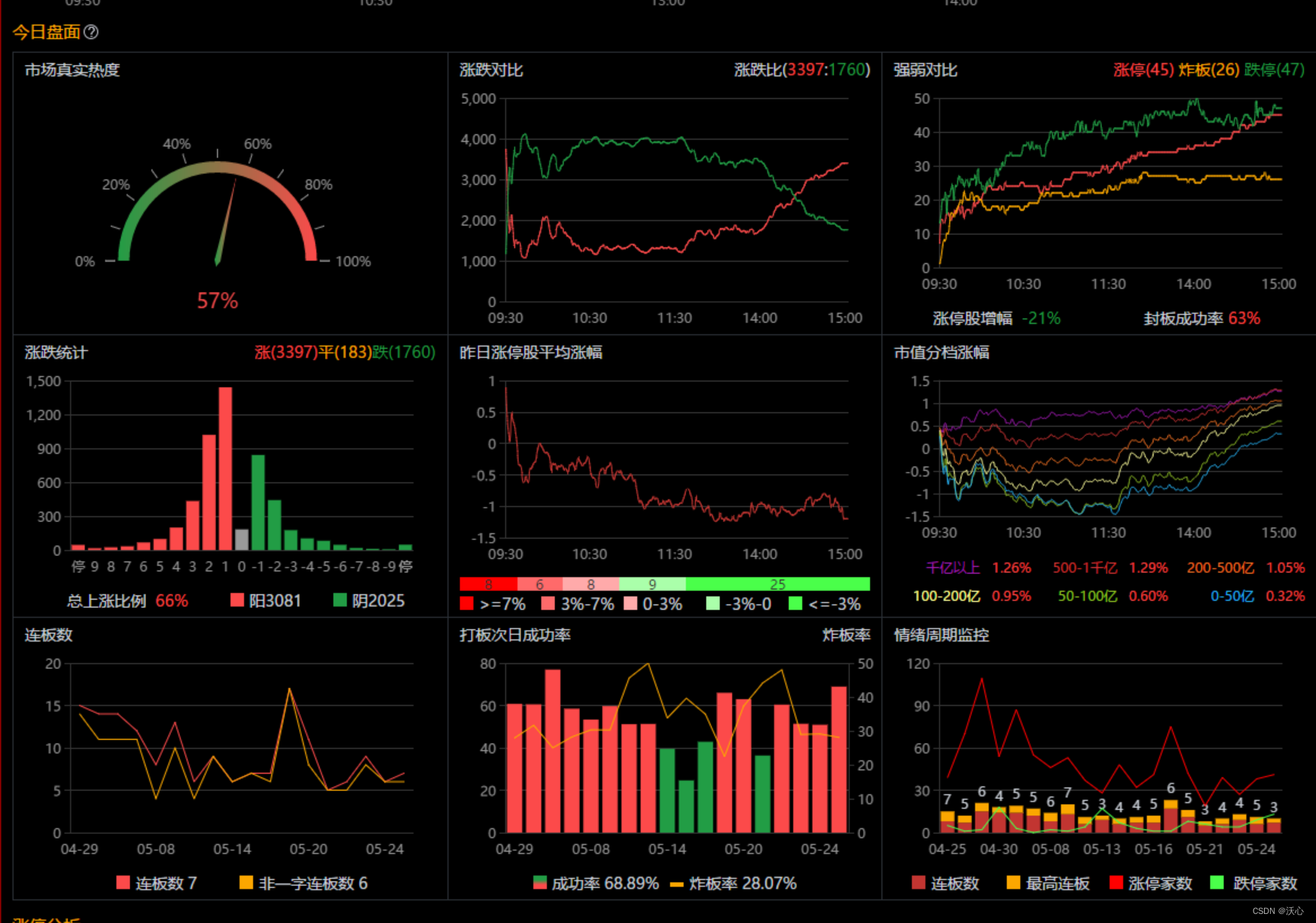Click the help icon beside 今日盘面
The height and width of the screenshot is (923, 1316).
[91, 32]
